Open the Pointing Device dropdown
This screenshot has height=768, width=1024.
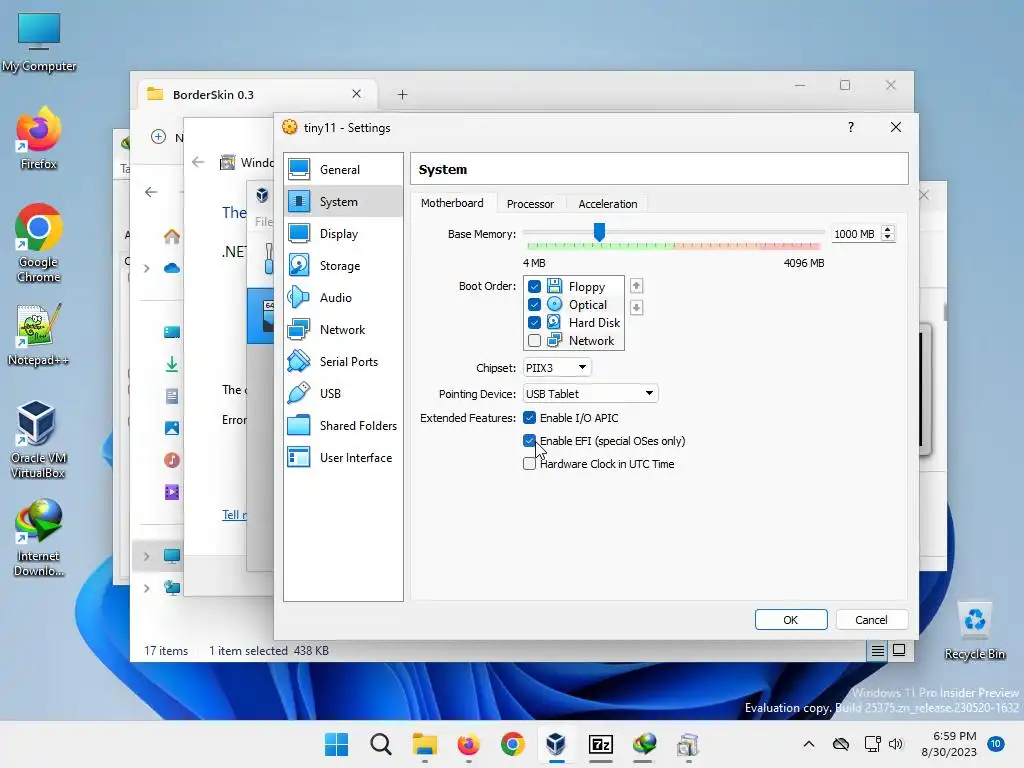[590, 394]
